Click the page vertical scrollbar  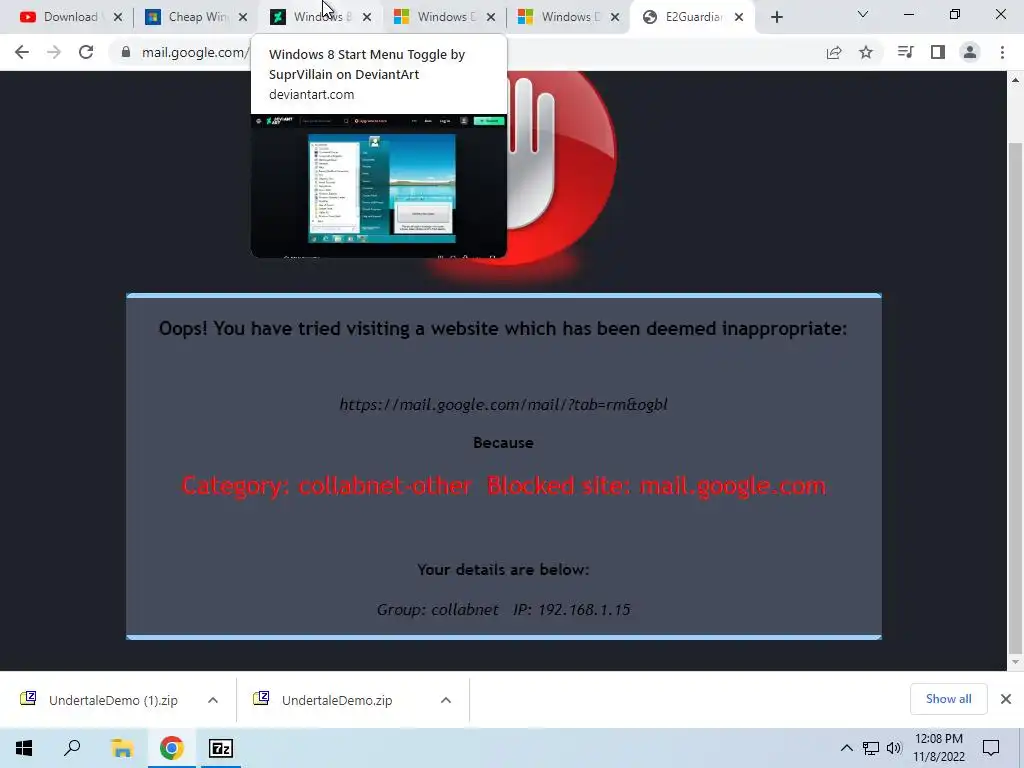[1015, 398]
